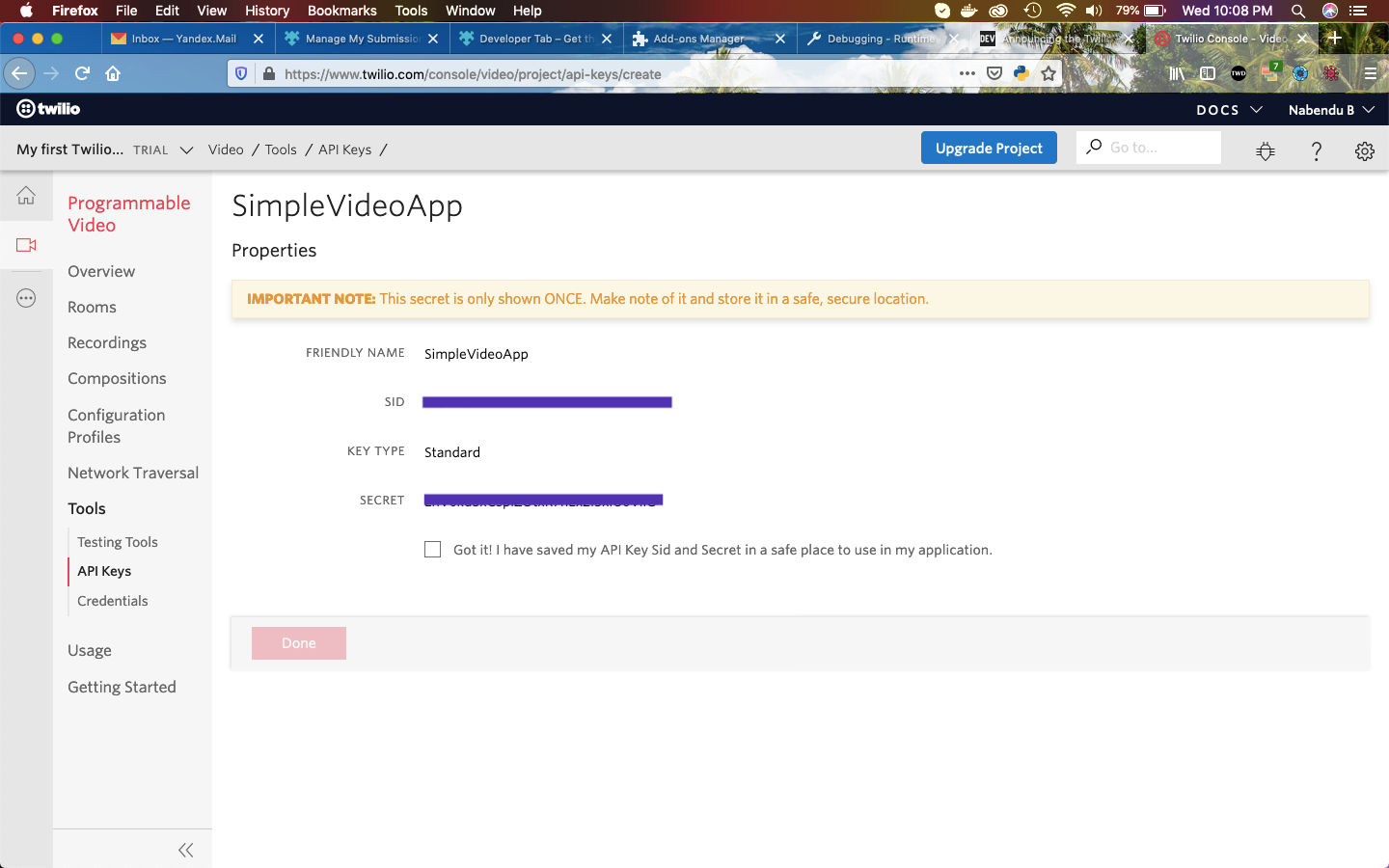Open the Firefox Library icon
This screenshot has height=868, width=1389.
(1177, 73)
